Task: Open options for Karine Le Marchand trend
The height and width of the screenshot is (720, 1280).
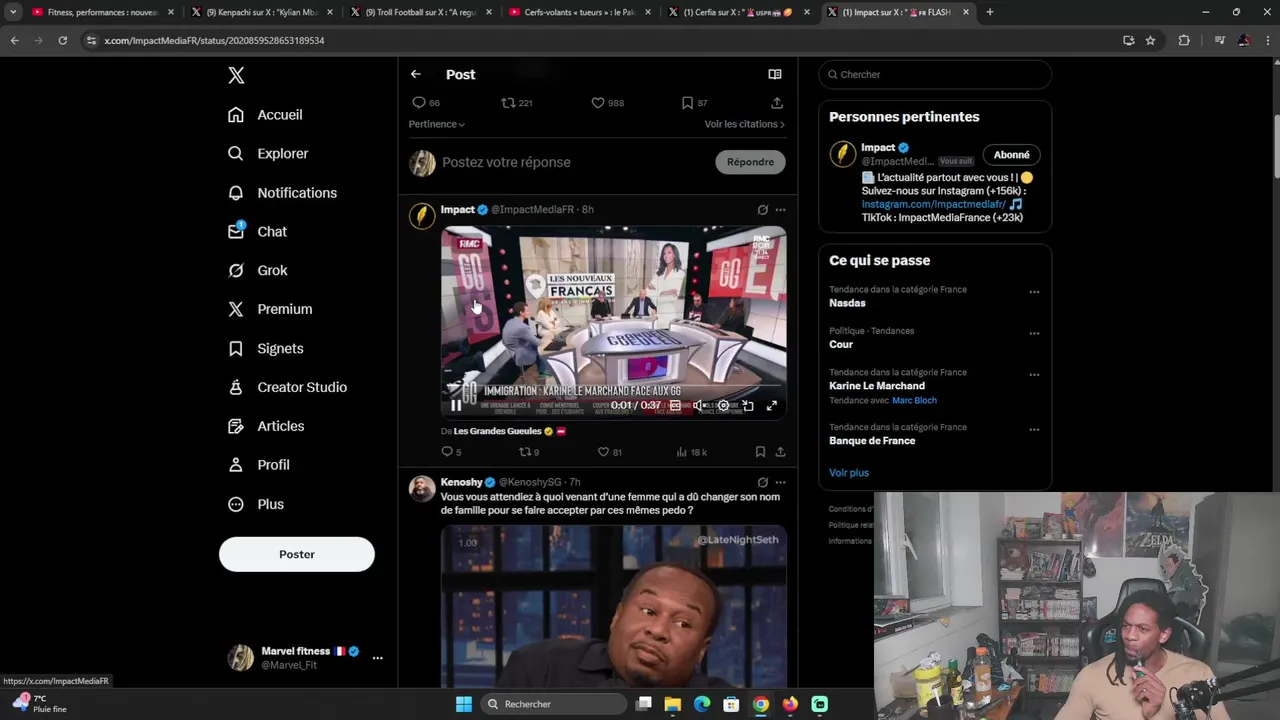Action: 1034,375
